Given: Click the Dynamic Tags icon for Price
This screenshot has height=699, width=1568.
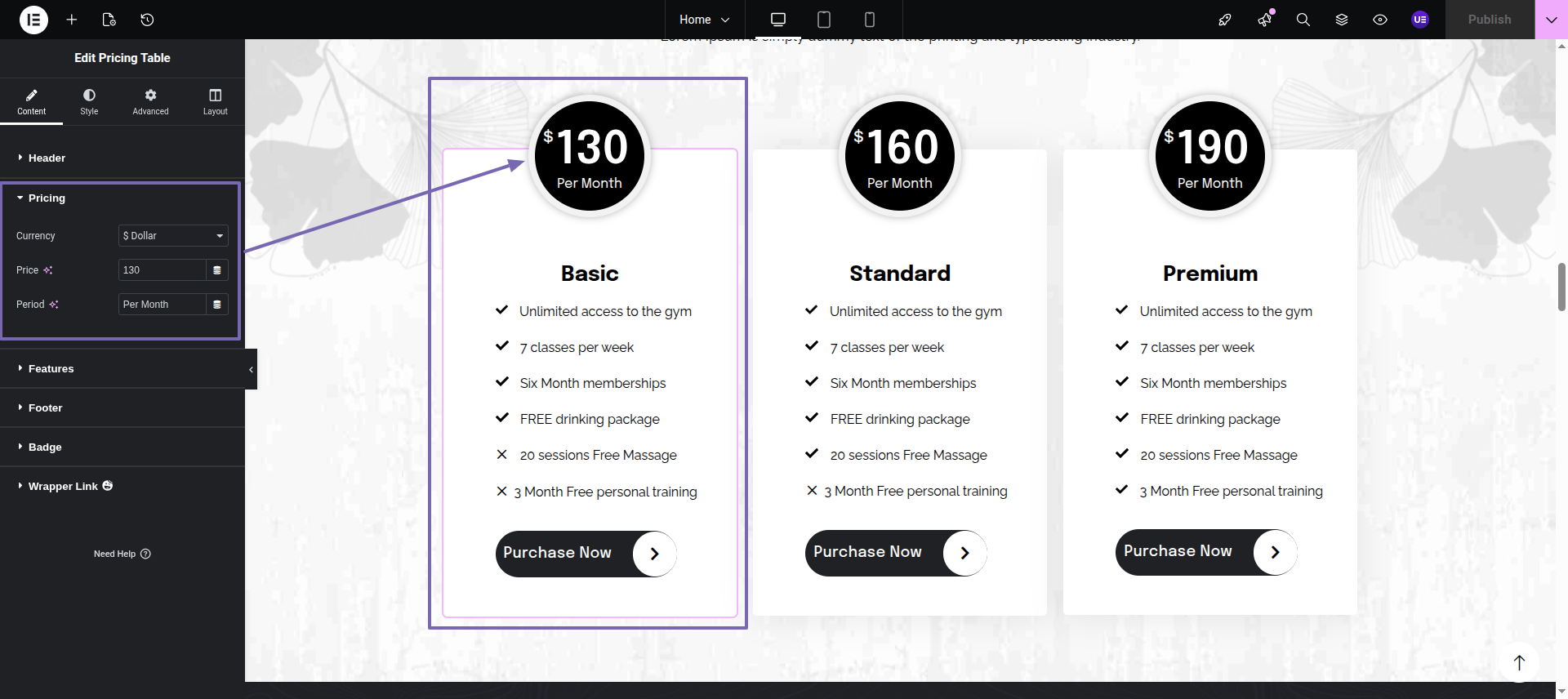Looking at the screenshot, I should (216, 270).
